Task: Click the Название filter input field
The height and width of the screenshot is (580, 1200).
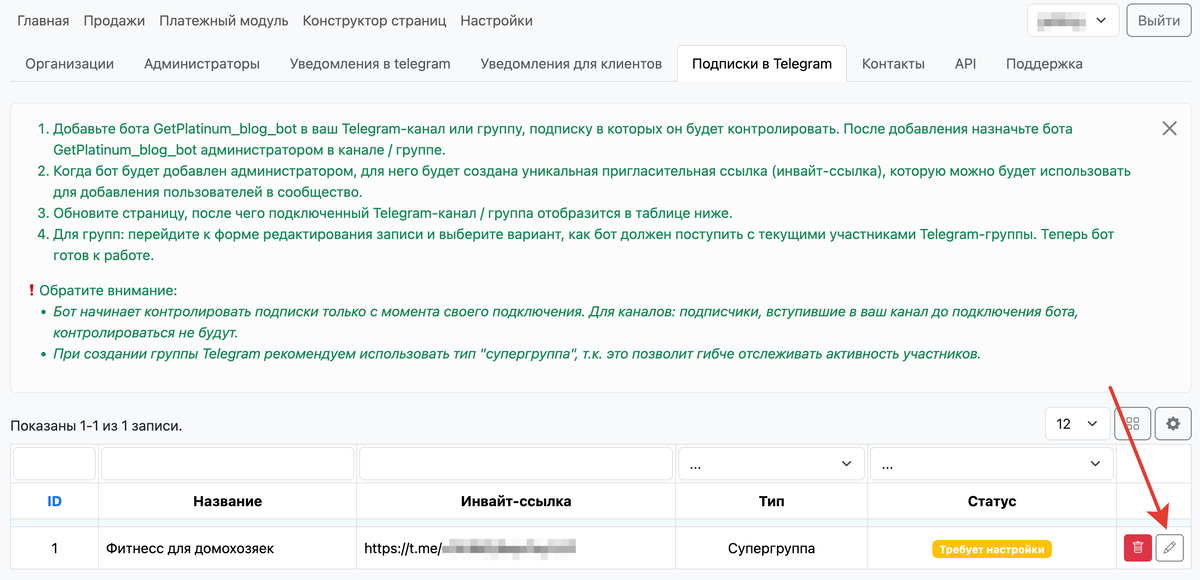Action: [x=227, y=464]
